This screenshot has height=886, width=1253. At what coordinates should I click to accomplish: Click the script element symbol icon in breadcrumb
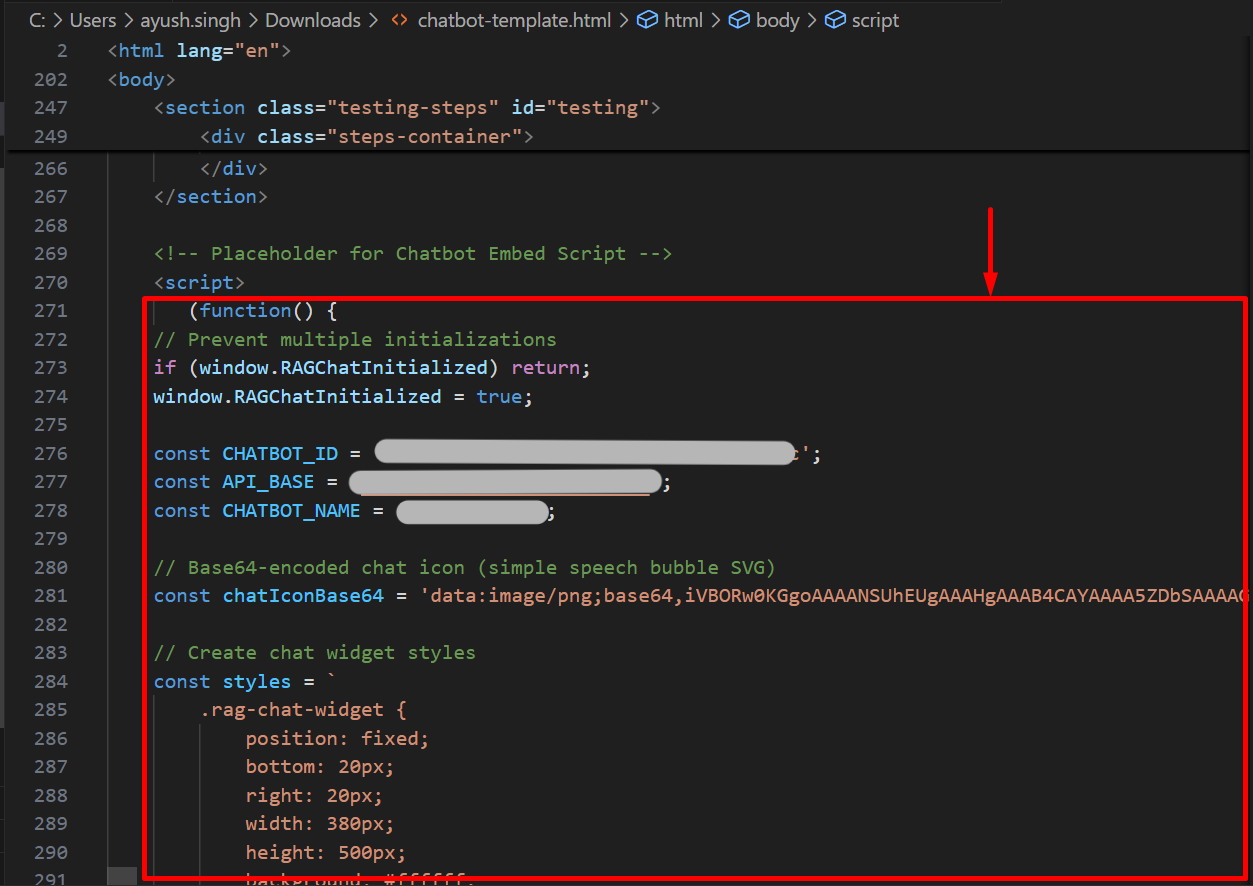[x=834, y=20]
